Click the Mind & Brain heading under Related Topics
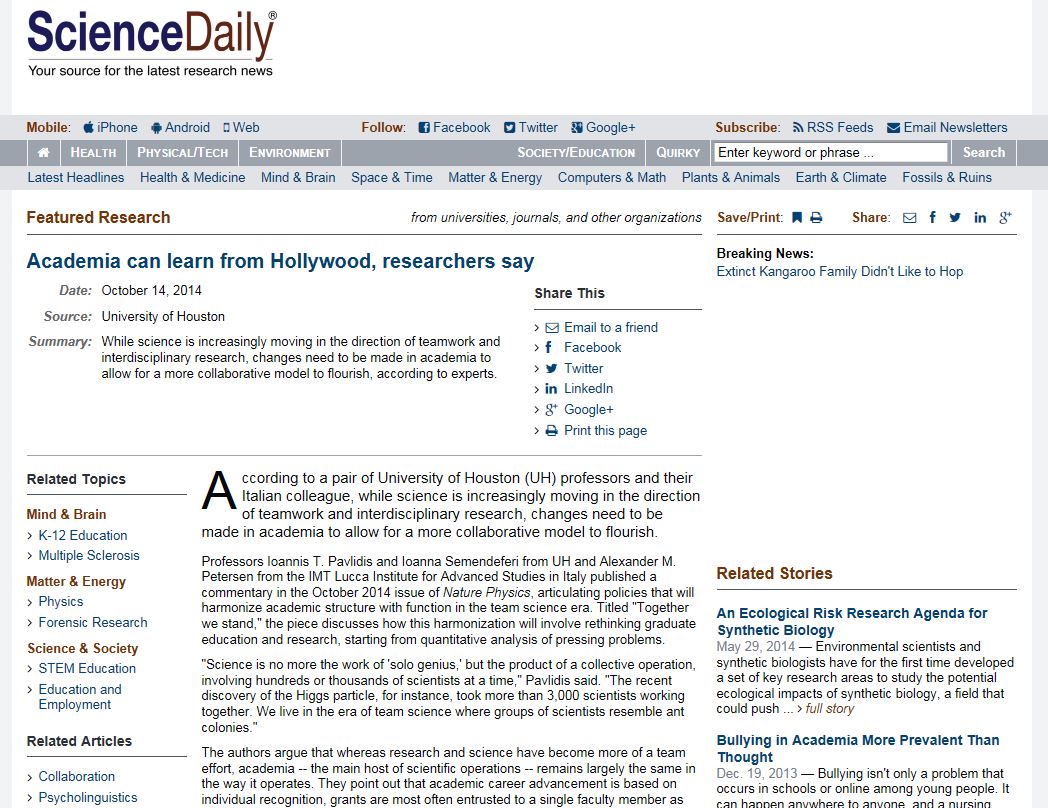 pyautogui.click(x=66, y=514)
